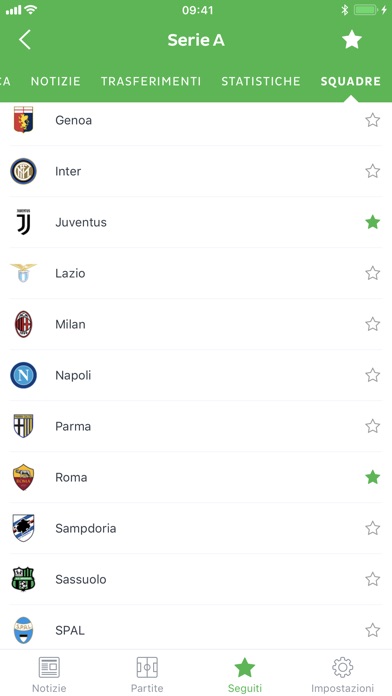Open the SPAL team row
Image resolution: width=392 pixels, height=696 pixels.
(x=196, y=629)
